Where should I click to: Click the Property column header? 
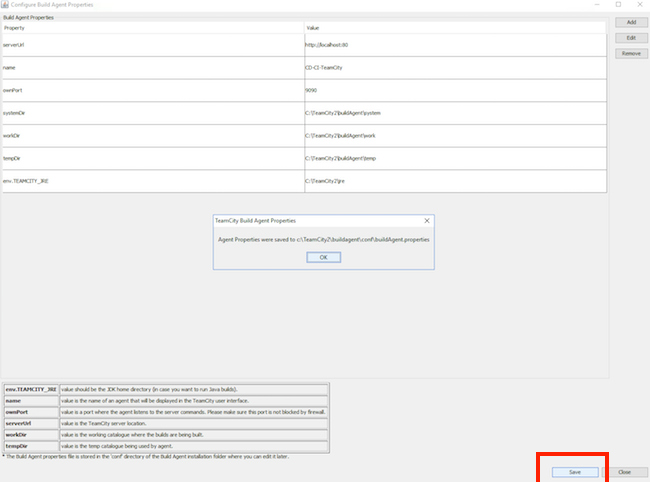pyautogui.click(x=153, y=28)
